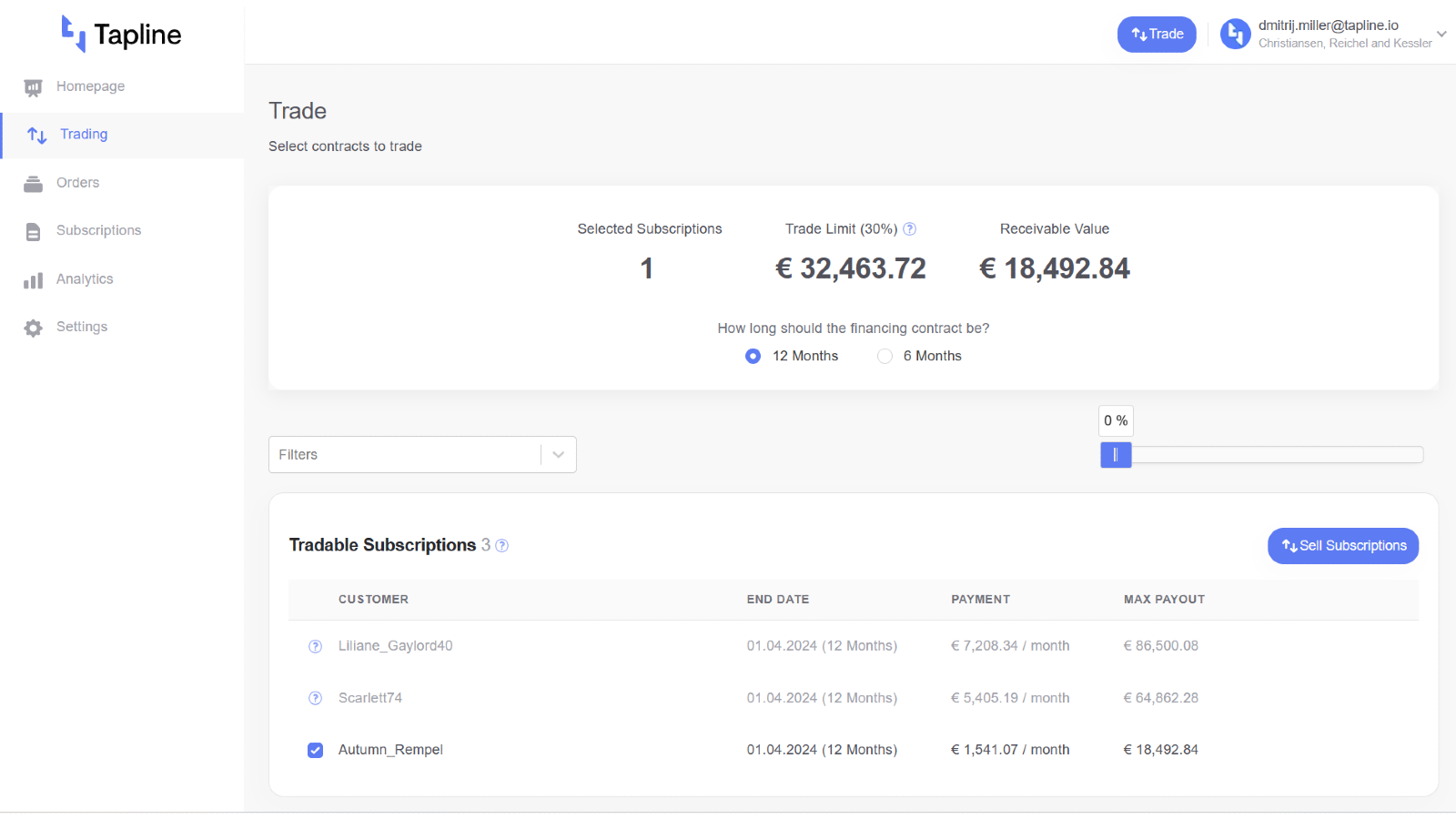
Task: Click the Analytics bar chart icon
Action: pos(34,280)
